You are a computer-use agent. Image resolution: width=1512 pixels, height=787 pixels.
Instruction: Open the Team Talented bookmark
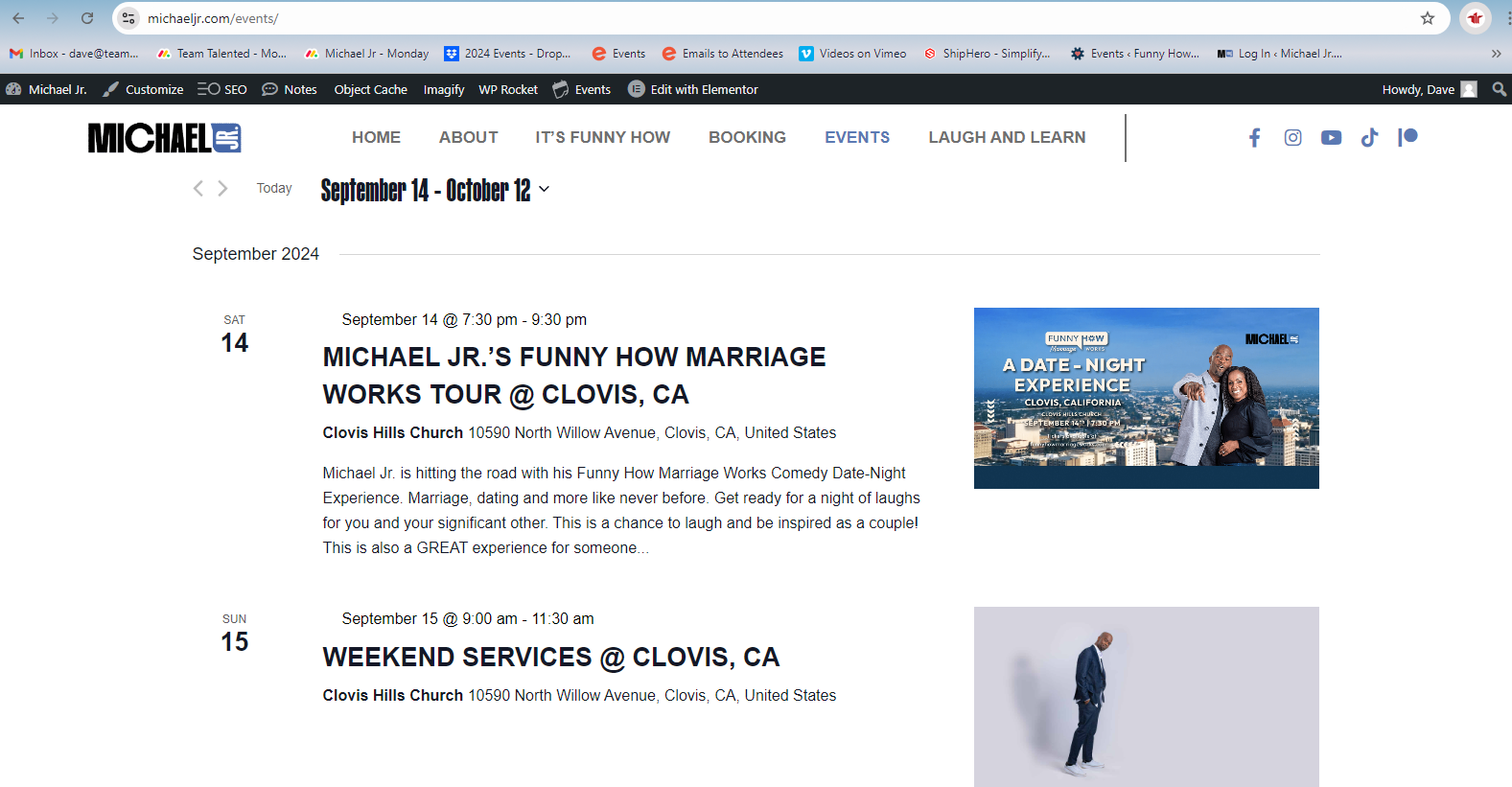point(222,54)
